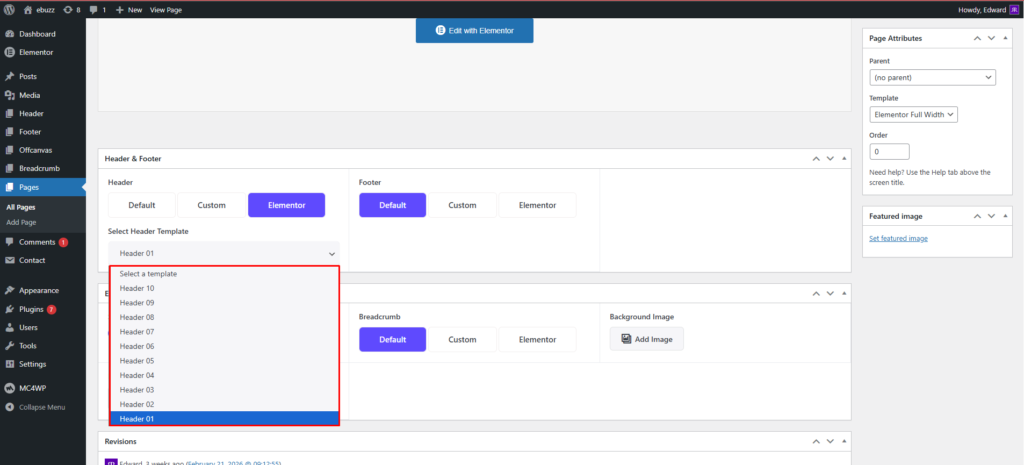This screenshot has height=465, width=1024.
Task: Select Custom option under Footer
Action: coord(462,205)
